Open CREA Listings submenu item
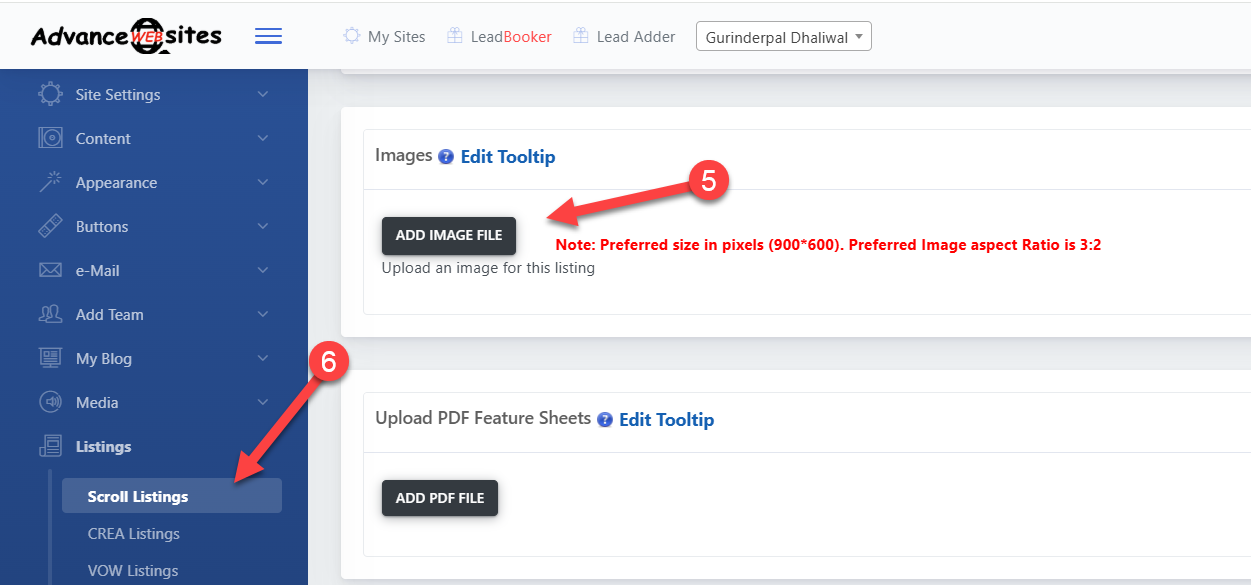This screenshot has width=1251, height=585. pos(133,533)
